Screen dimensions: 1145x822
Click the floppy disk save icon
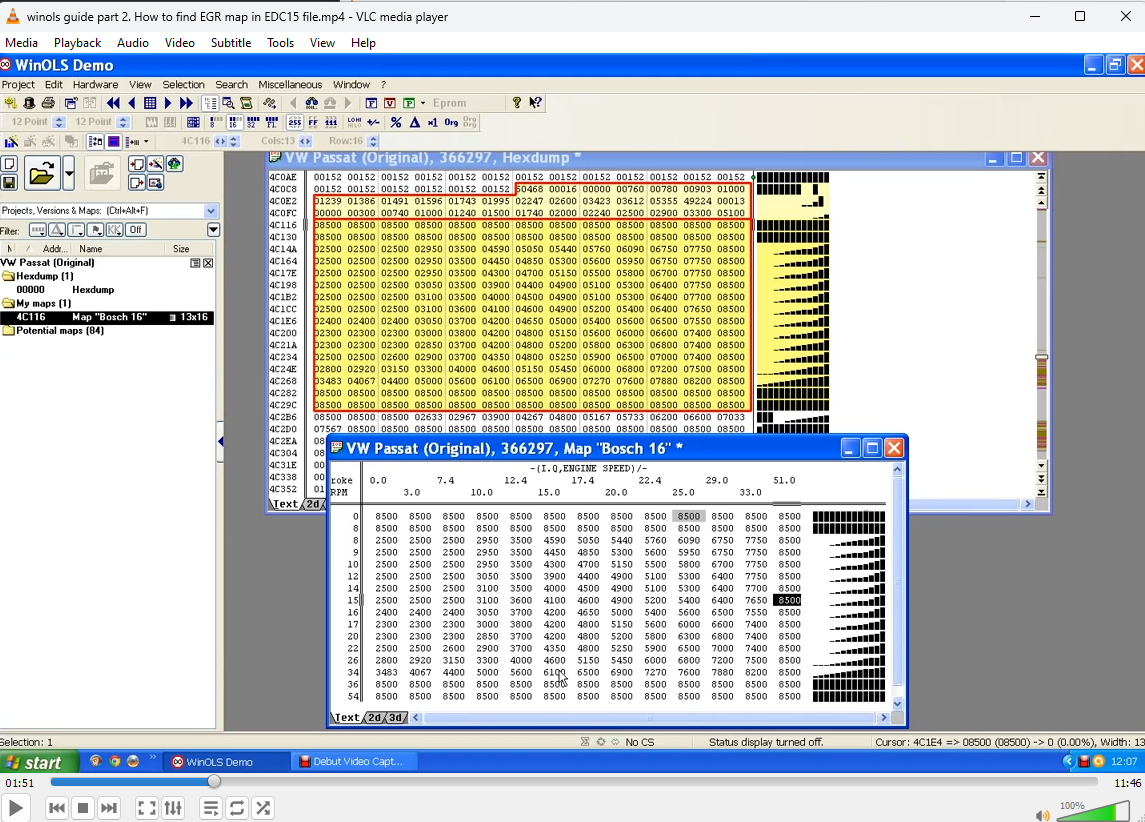(9, 183)
